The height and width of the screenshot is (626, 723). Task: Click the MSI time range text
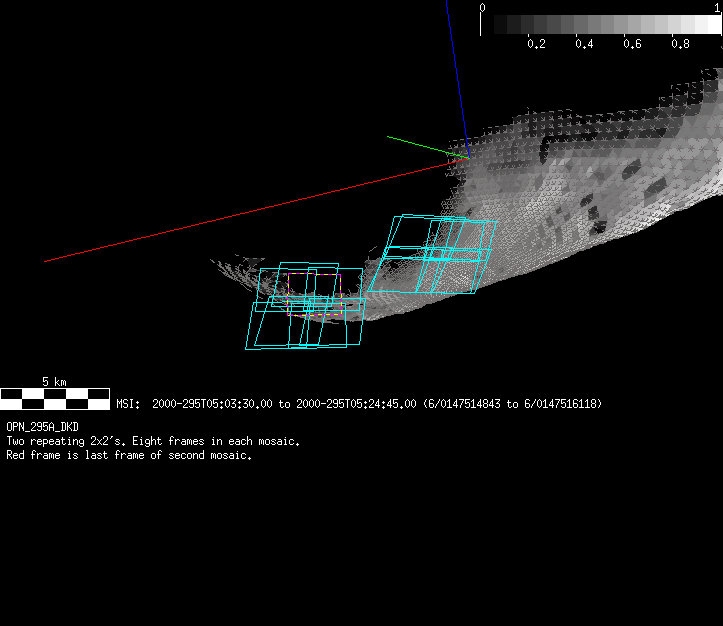360,404
